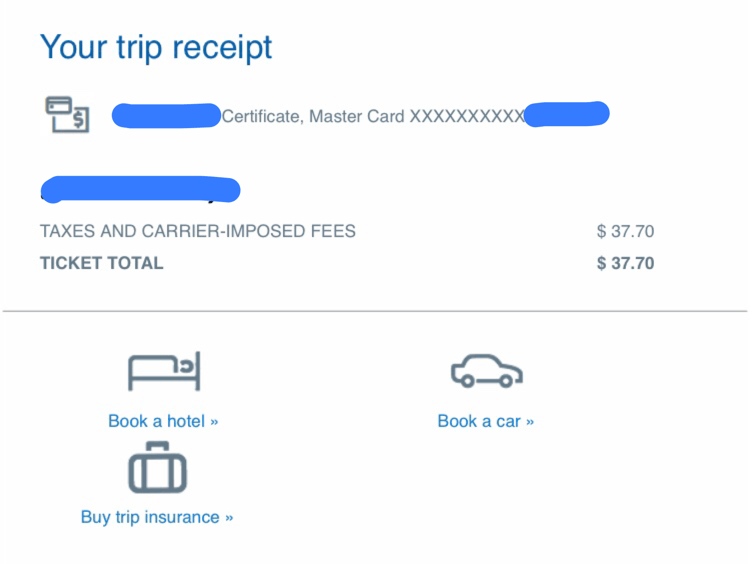Viewport: 750px width, 564px height.
Task: Click the Certificate, Master Card payment text
Action: coord(373,116)
